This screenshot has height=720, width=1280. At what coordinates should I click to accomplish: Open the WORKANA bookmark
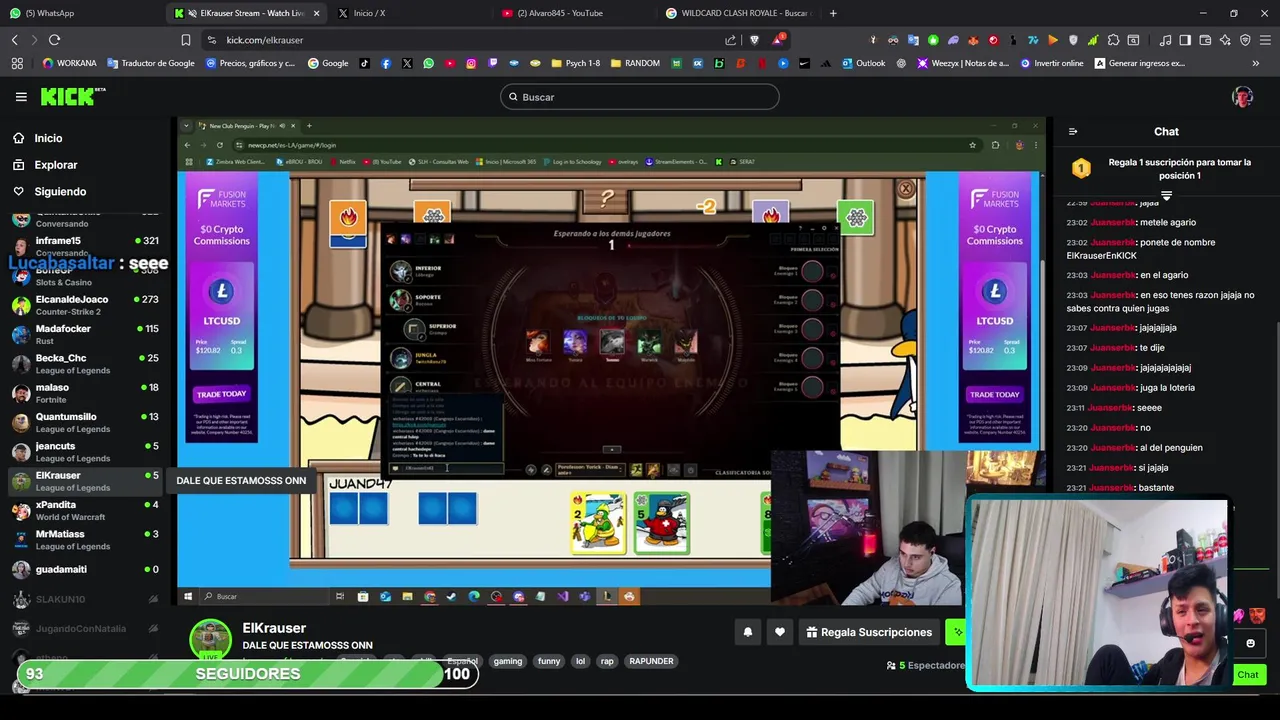[x=69, y=63]
